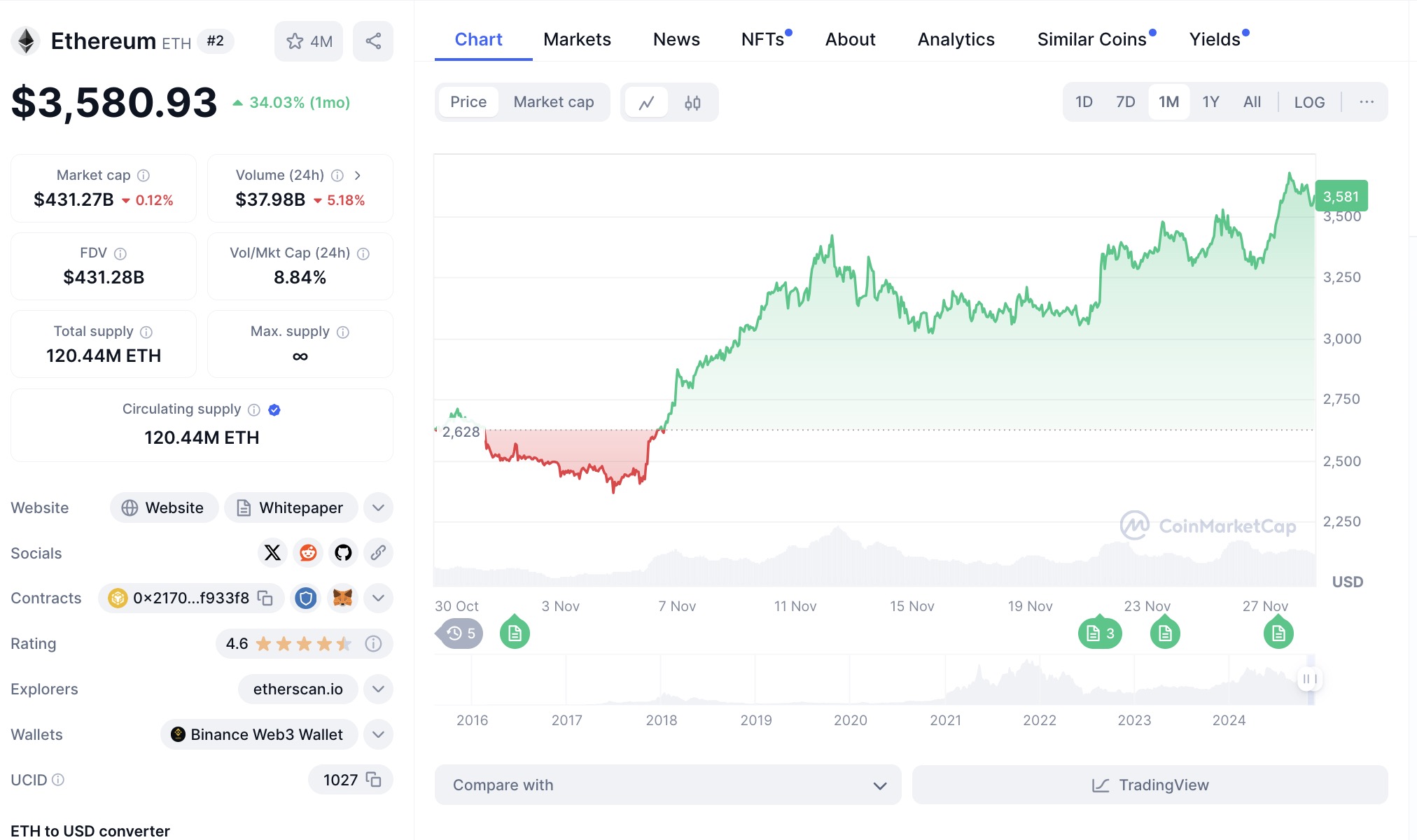Image resolution: width=1417 pixels, height=840 pixels.
Task: Set chart range to 1M
Action: (1168, 102)
